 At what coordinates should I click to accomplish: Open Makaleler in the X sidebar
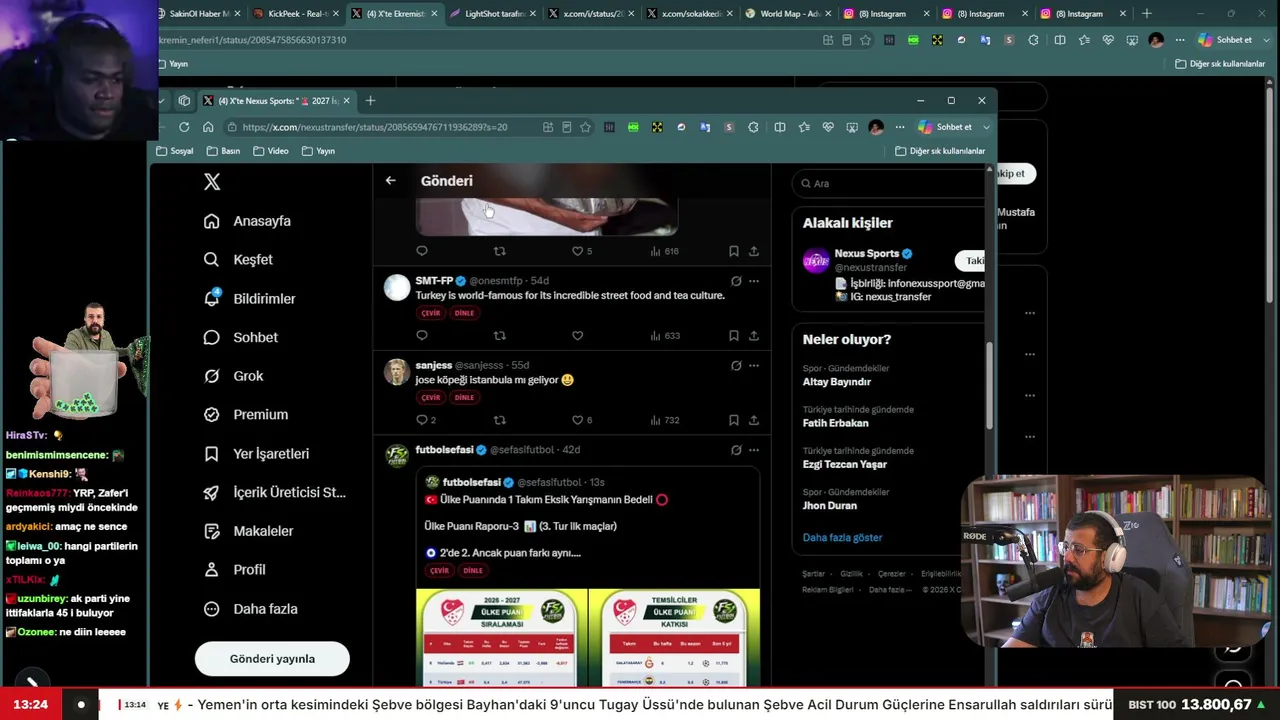[x=248, y=531]
